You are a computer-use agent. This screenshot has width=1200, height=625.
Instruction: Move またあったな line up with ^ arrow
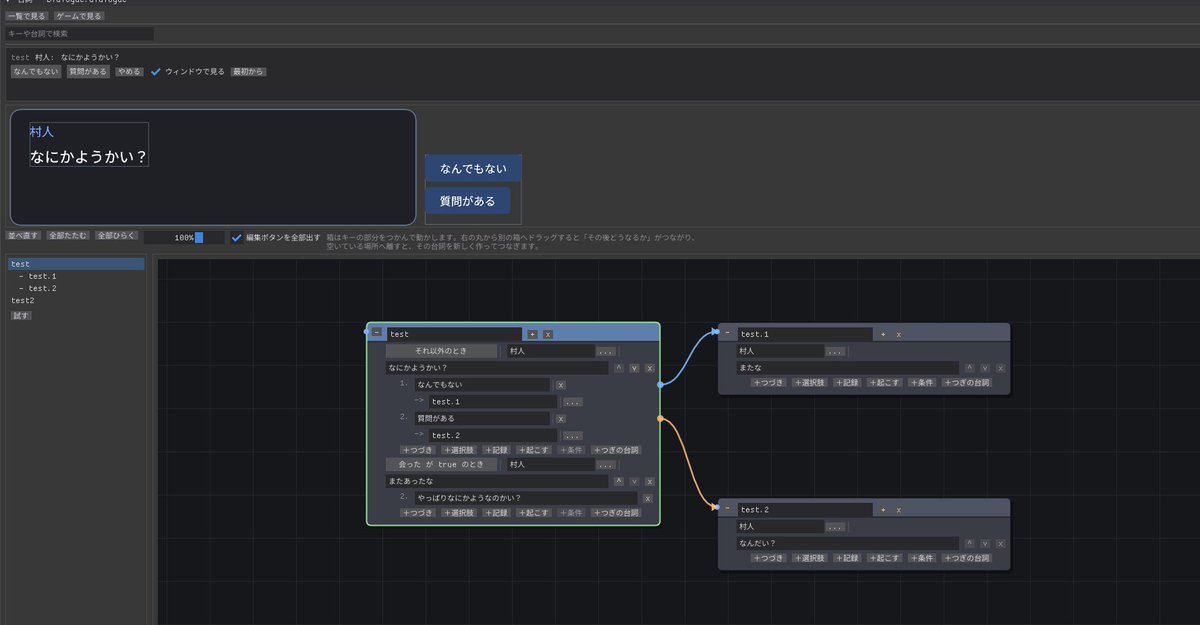pos(618,481)
